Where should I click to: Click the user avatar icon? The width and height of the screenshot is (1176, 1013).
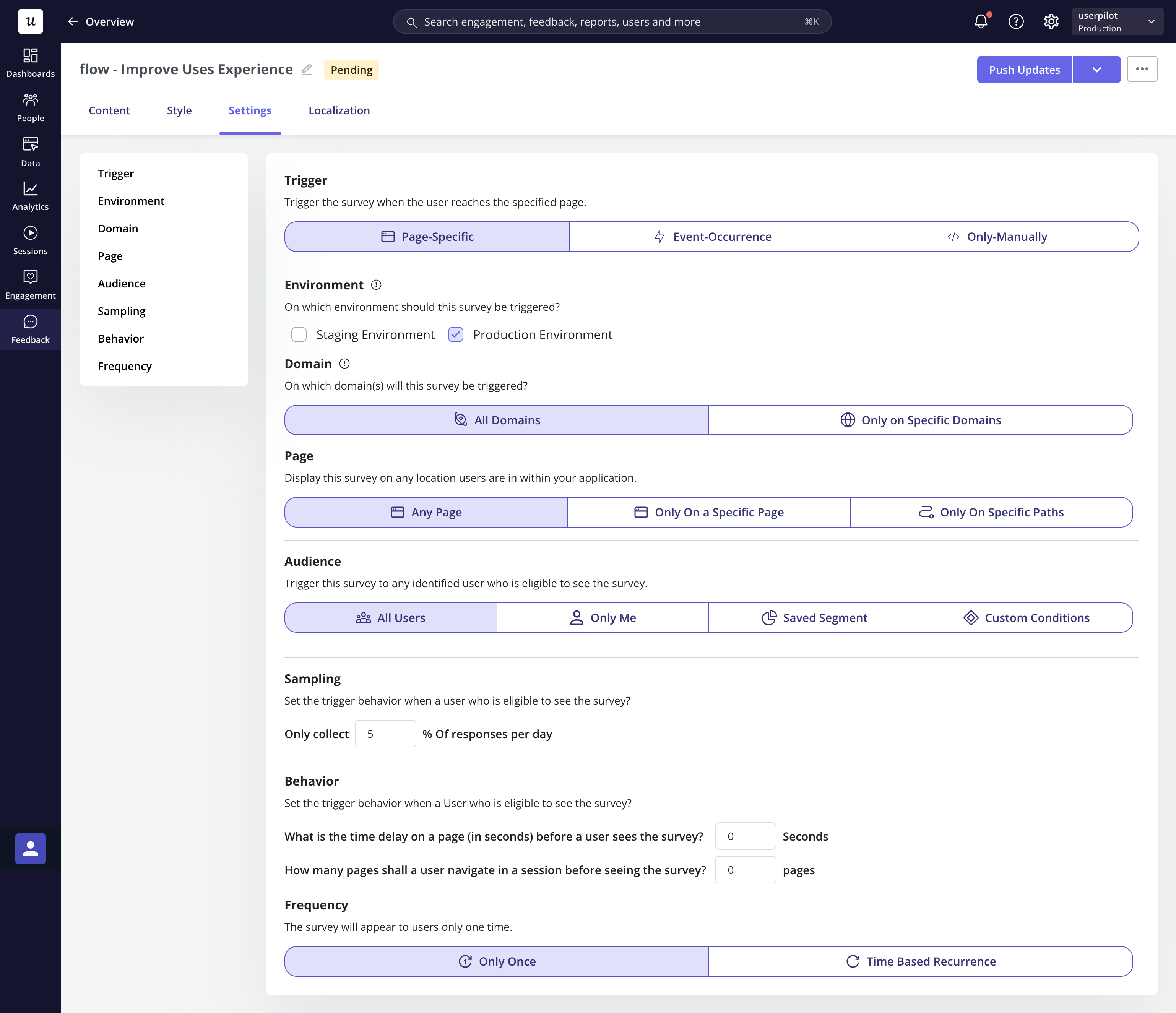tap(31, 848)
